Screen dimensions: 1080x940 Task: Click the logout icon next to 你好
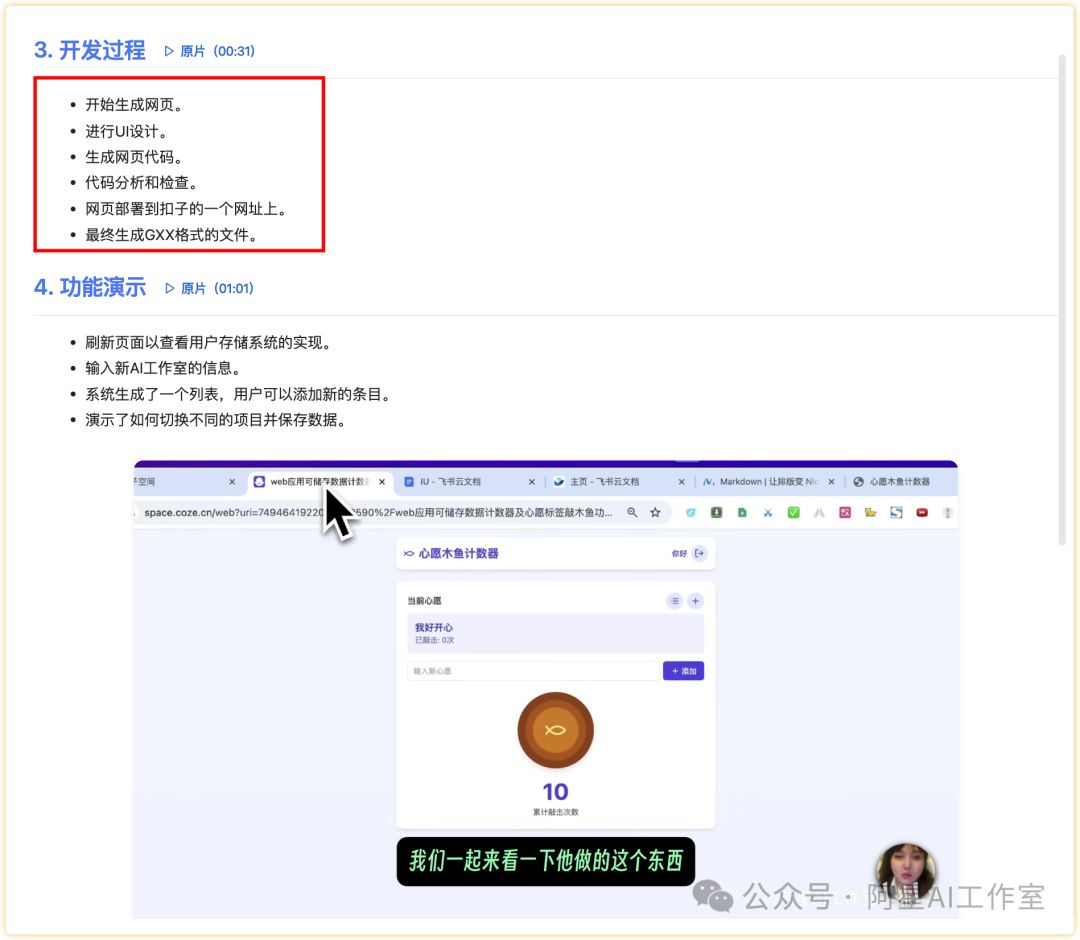pos(699,554)
